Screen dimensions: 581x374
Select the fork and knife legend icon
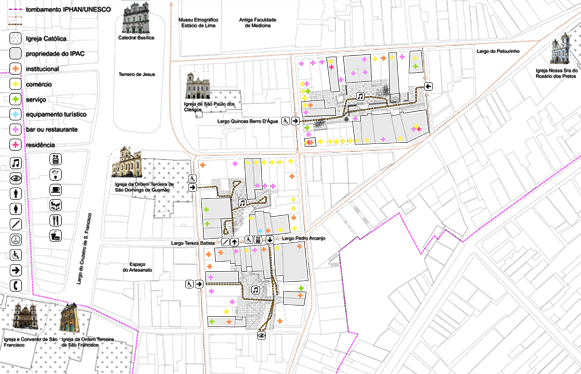56,221
